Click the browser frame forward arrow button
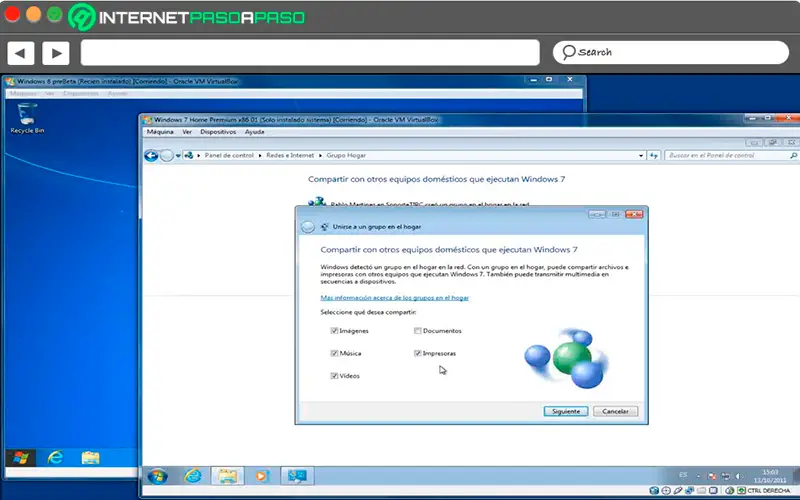800x500 pixels. 56,53
